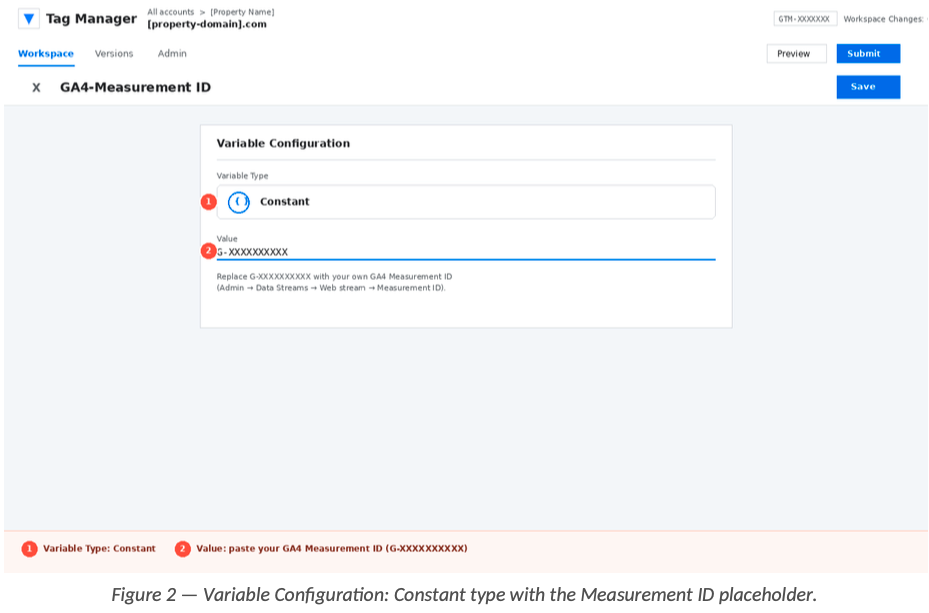
Task: Focus the Value field with G-XXXXXXXXXX
Action: (465, 252)
